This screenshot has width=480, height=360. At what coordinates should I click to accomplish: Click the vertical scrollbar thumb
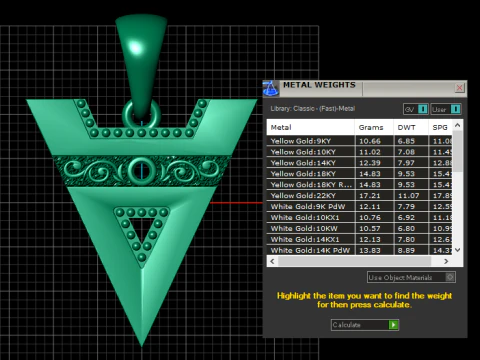point(458,152)
